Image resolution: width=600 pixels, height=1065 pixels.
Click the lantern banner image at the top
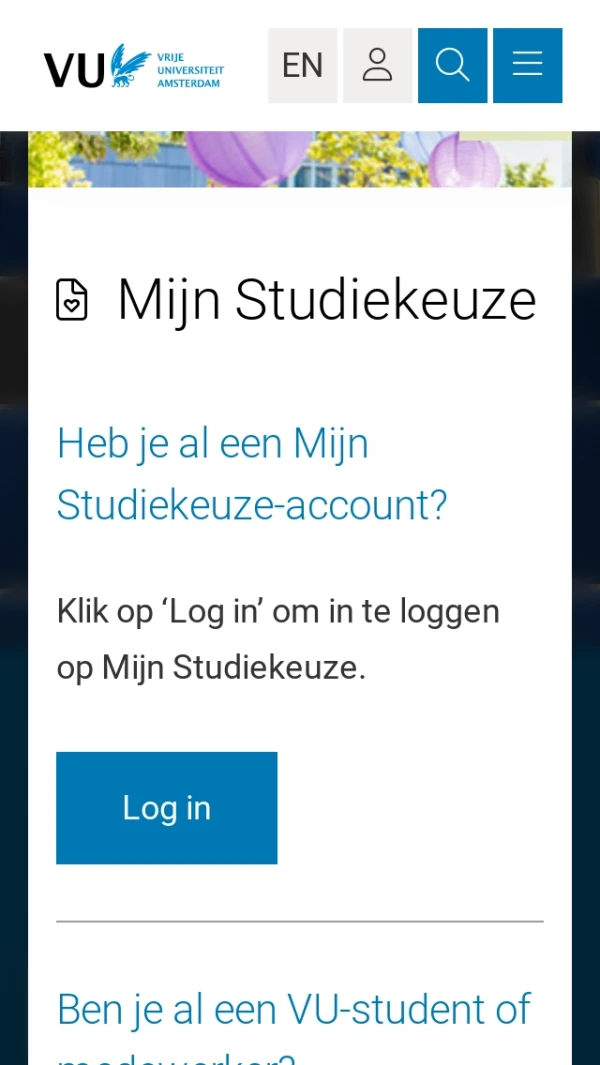[x=300, y=157]
